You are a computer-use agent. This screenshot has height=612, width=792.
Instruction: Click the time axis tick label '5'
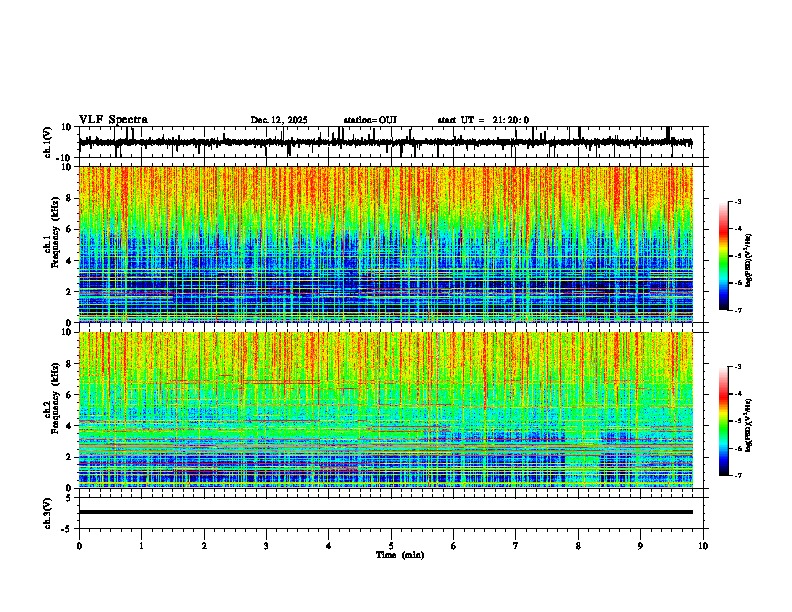pos(391,546)
